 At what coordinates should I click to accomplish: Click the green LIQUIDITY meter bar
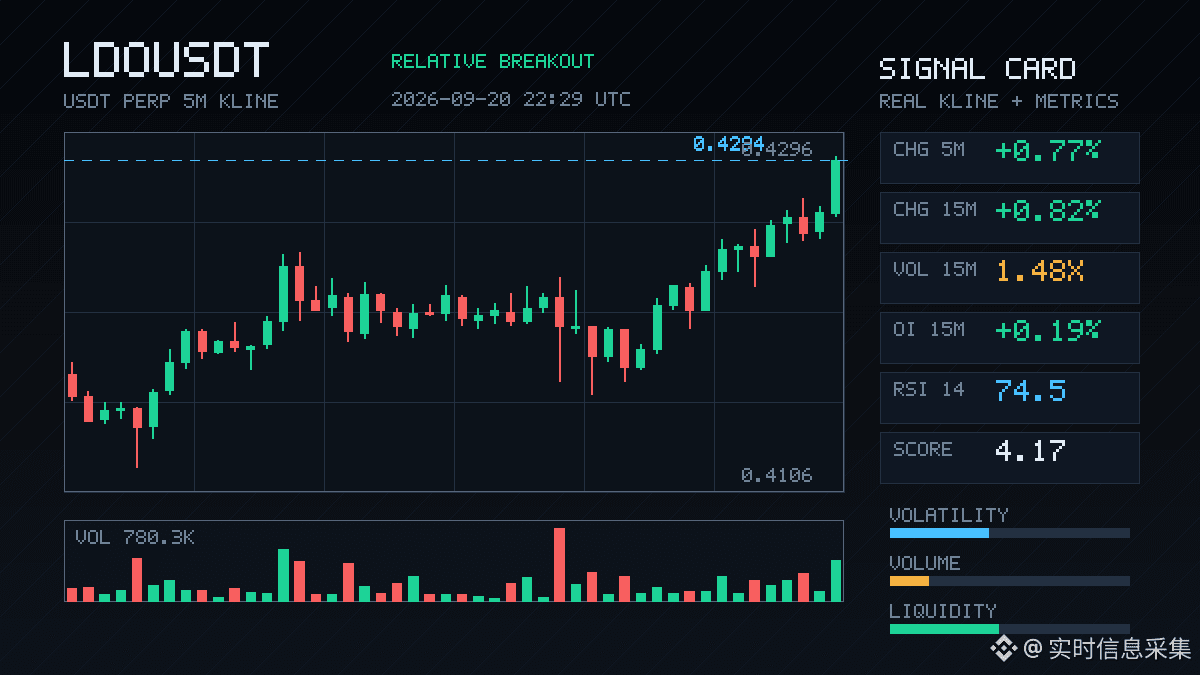944,629
